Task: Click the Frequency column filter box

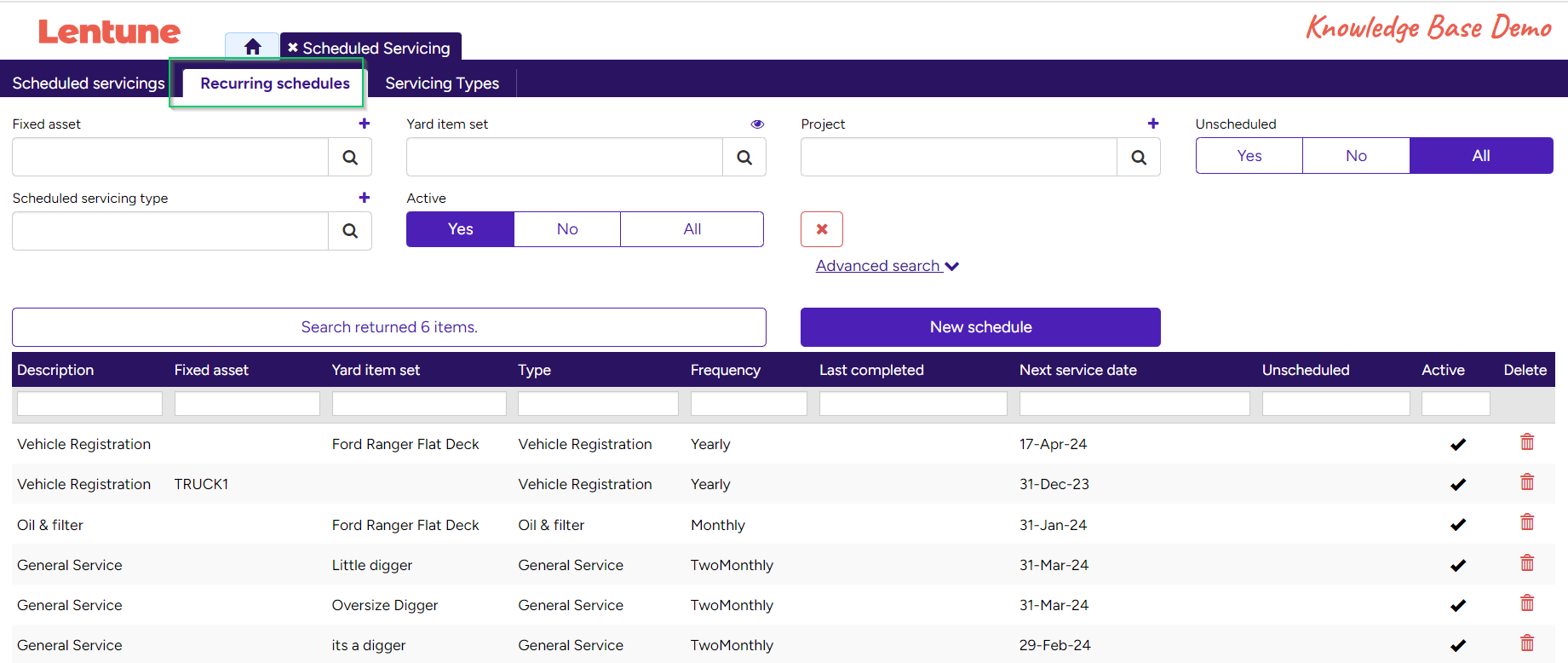Action: pyautogui.click(x=749, y=404)
